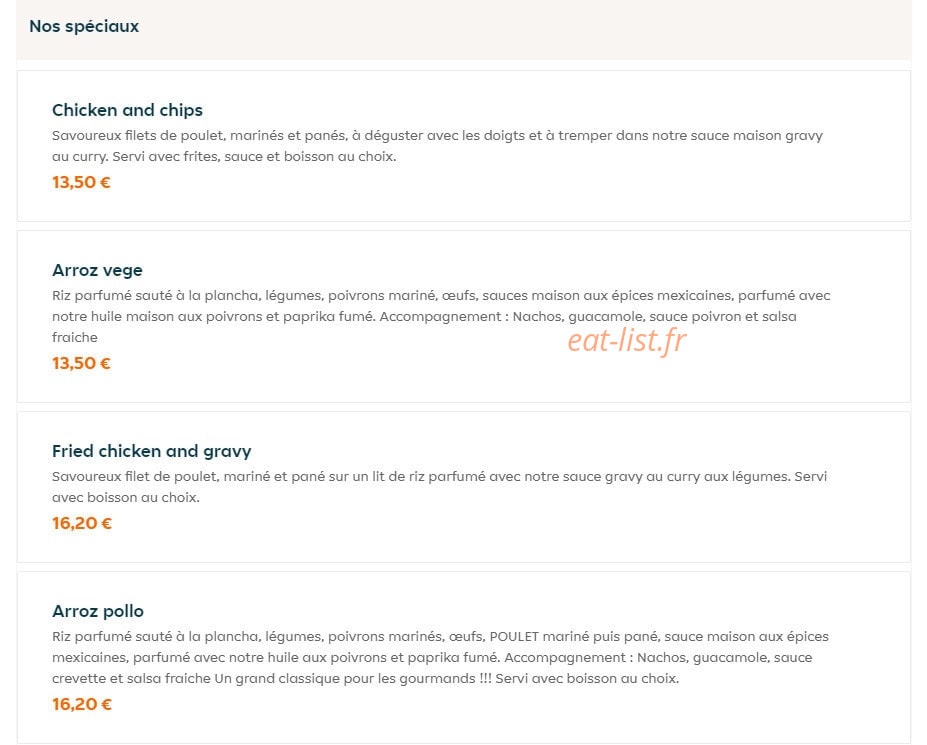This screenshot has height=745, width=927.
Task: Select the Arroz vege price 13,50 €
Action: click(81, 363)
